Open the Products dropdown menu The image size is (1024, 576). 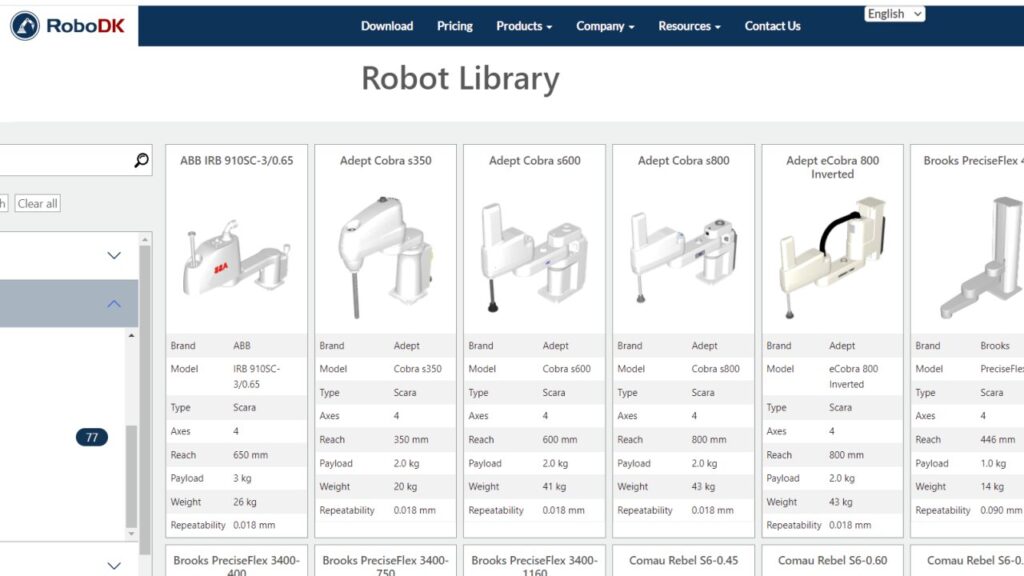click(523, 26)
